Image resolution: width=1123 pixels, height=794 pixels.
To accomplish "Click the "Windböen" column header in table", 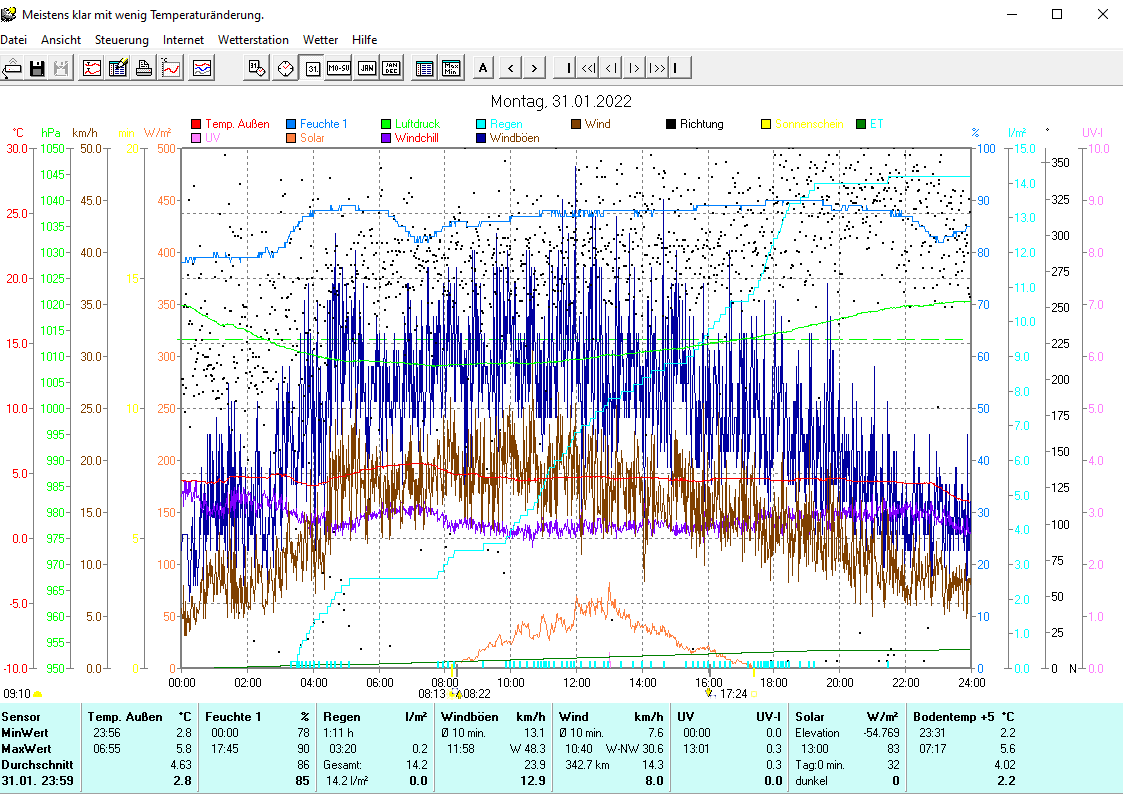I will tap(469, 717).
